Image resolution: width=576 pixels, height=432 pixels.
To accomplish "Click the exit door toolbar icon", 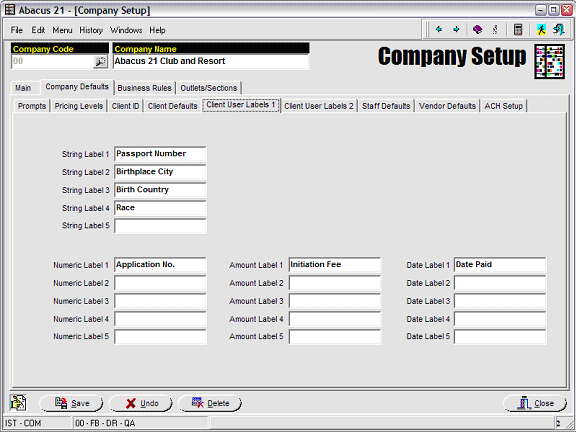I will 558,29.
